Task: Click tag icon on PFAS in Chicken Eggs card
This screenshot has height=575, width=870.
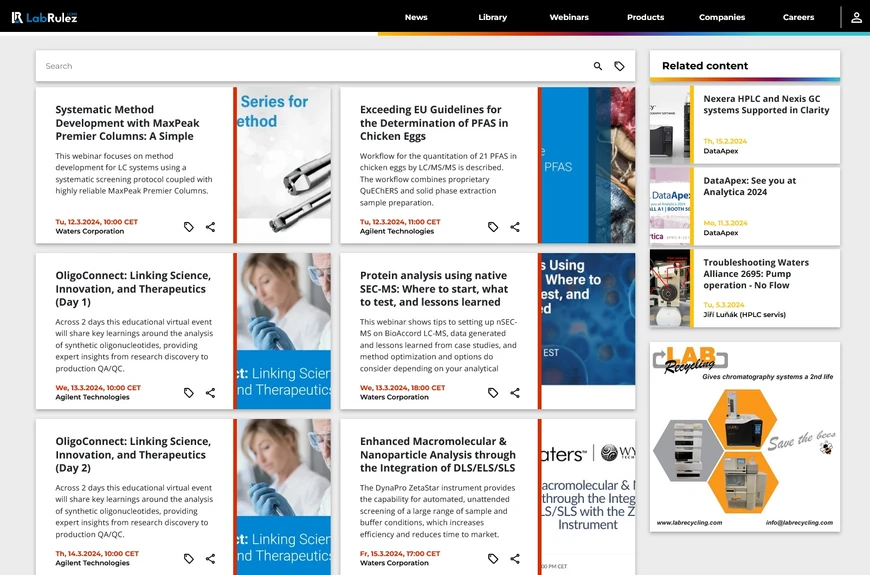Action: 493,227
